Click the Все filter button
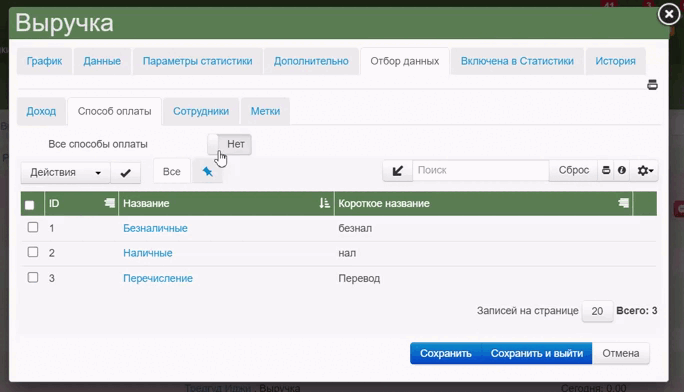Screen dimensions: 684x392 (x=171, y=171)
